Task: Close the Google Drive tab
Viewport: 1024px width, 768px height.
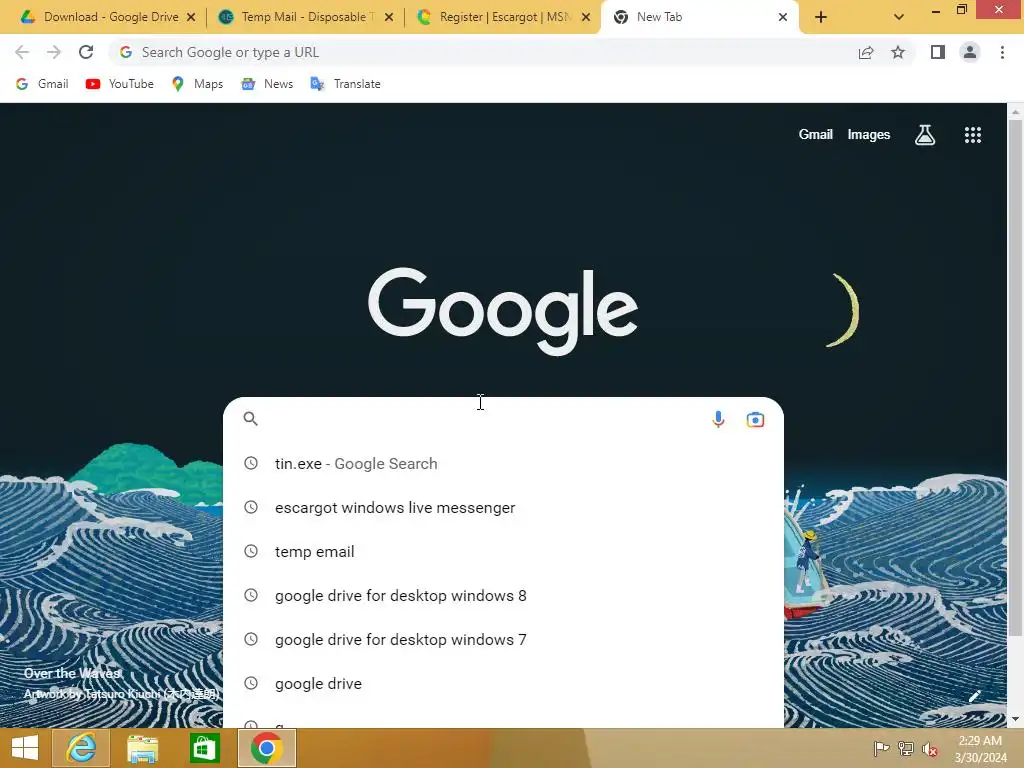Action: (191, 17)
